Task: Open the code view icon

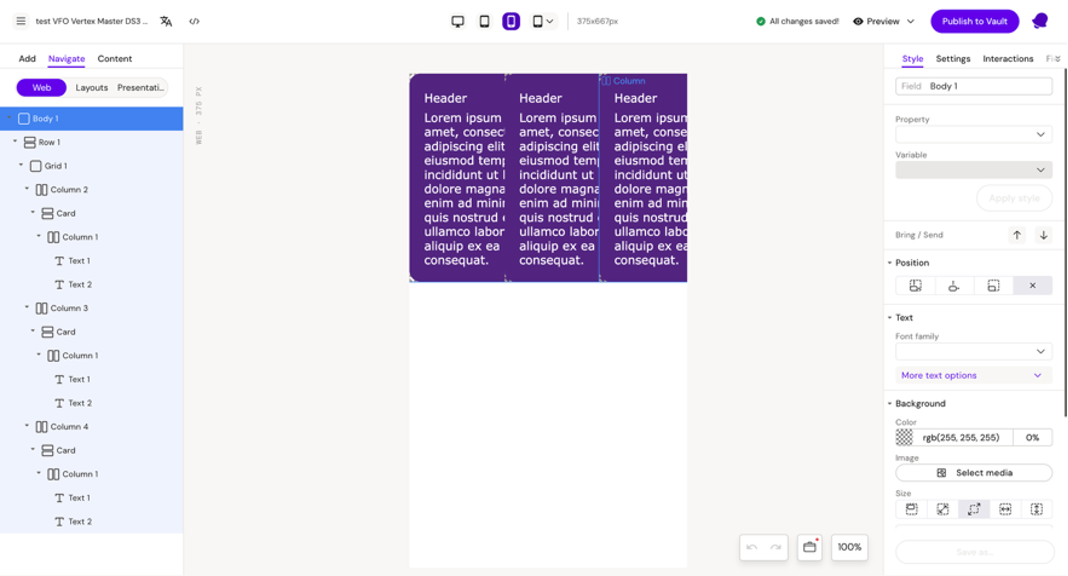Action: point(194,21)
